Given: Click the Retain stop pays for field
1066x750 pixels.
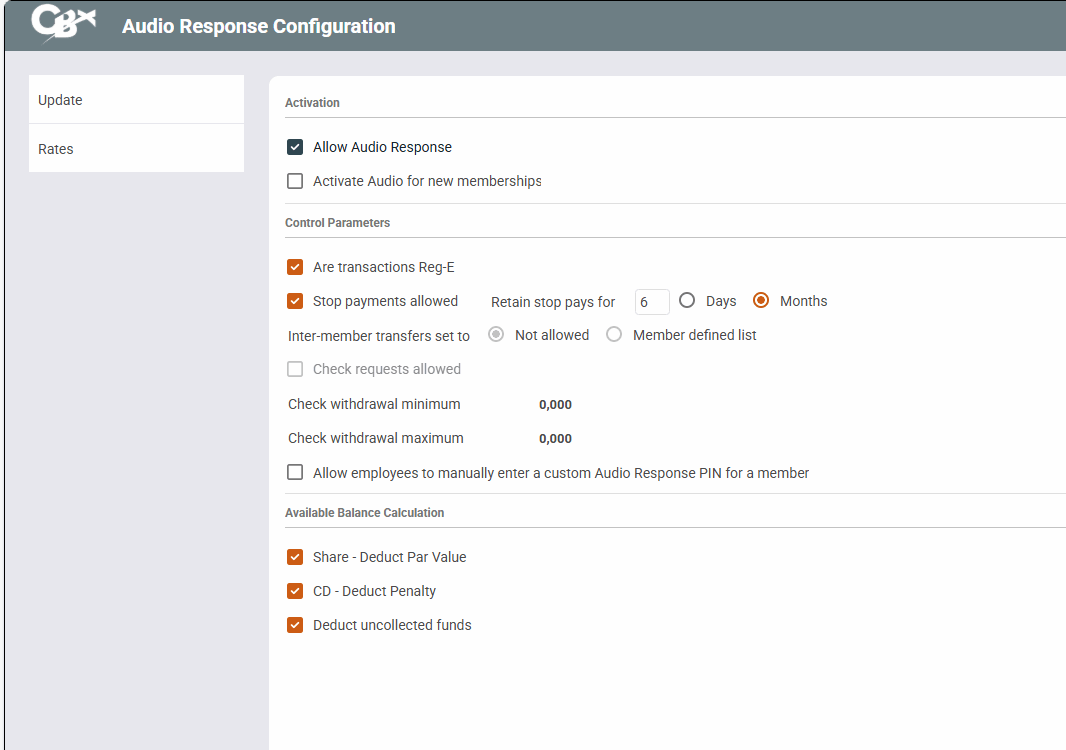Looking at the screenshot, I should pos(652,302).
